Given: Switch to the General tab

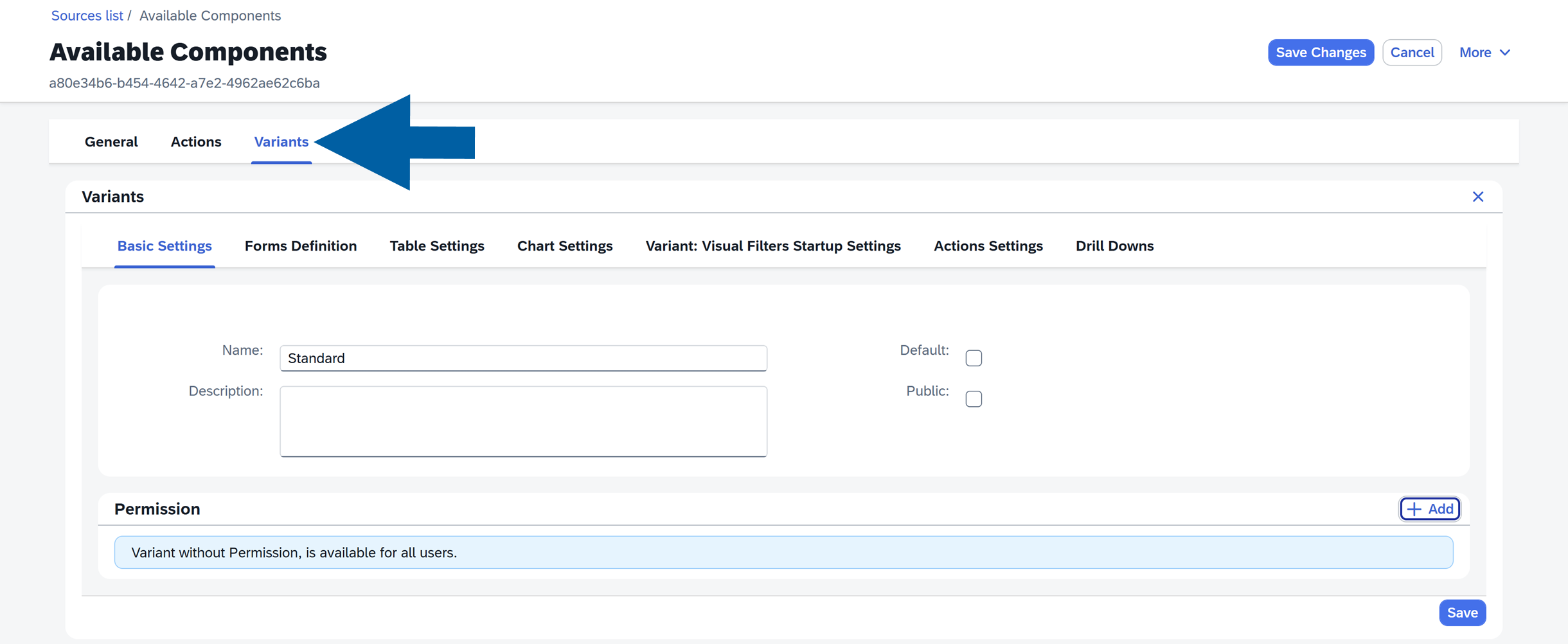Looking at the screenshot, I should (x=111, y=142).
